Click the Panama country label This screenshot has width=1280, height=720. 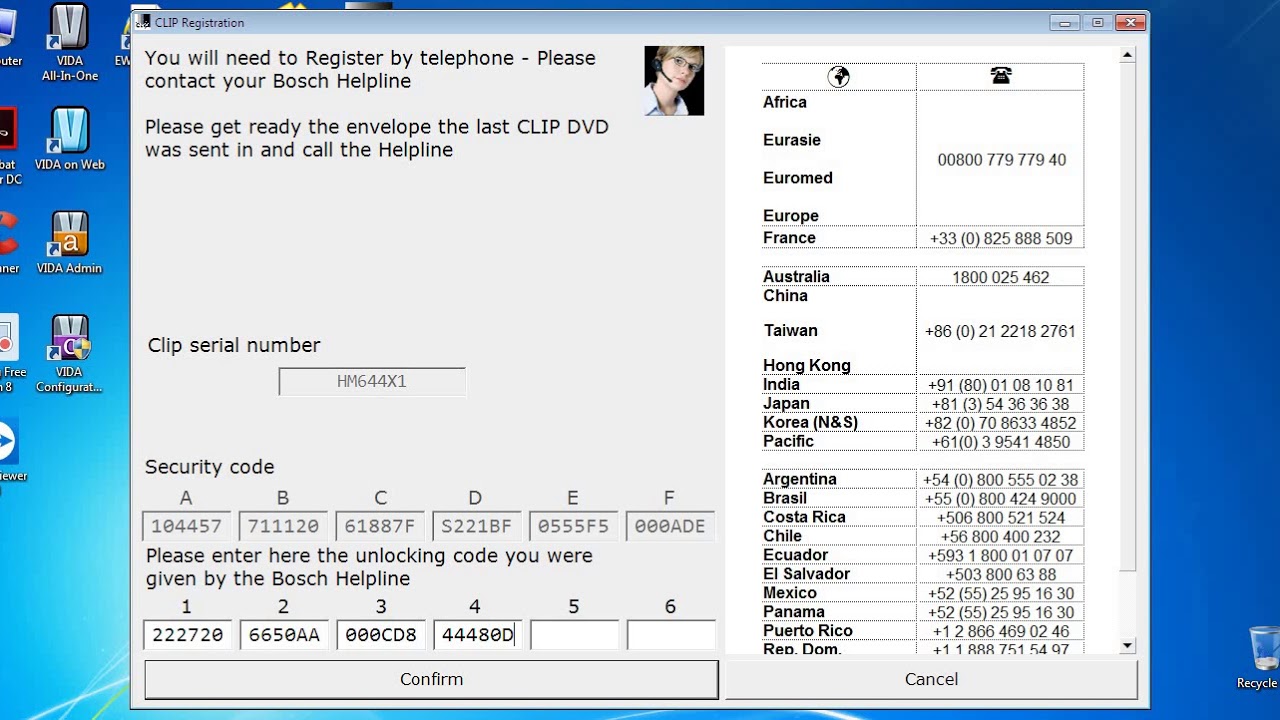point(794,611)
